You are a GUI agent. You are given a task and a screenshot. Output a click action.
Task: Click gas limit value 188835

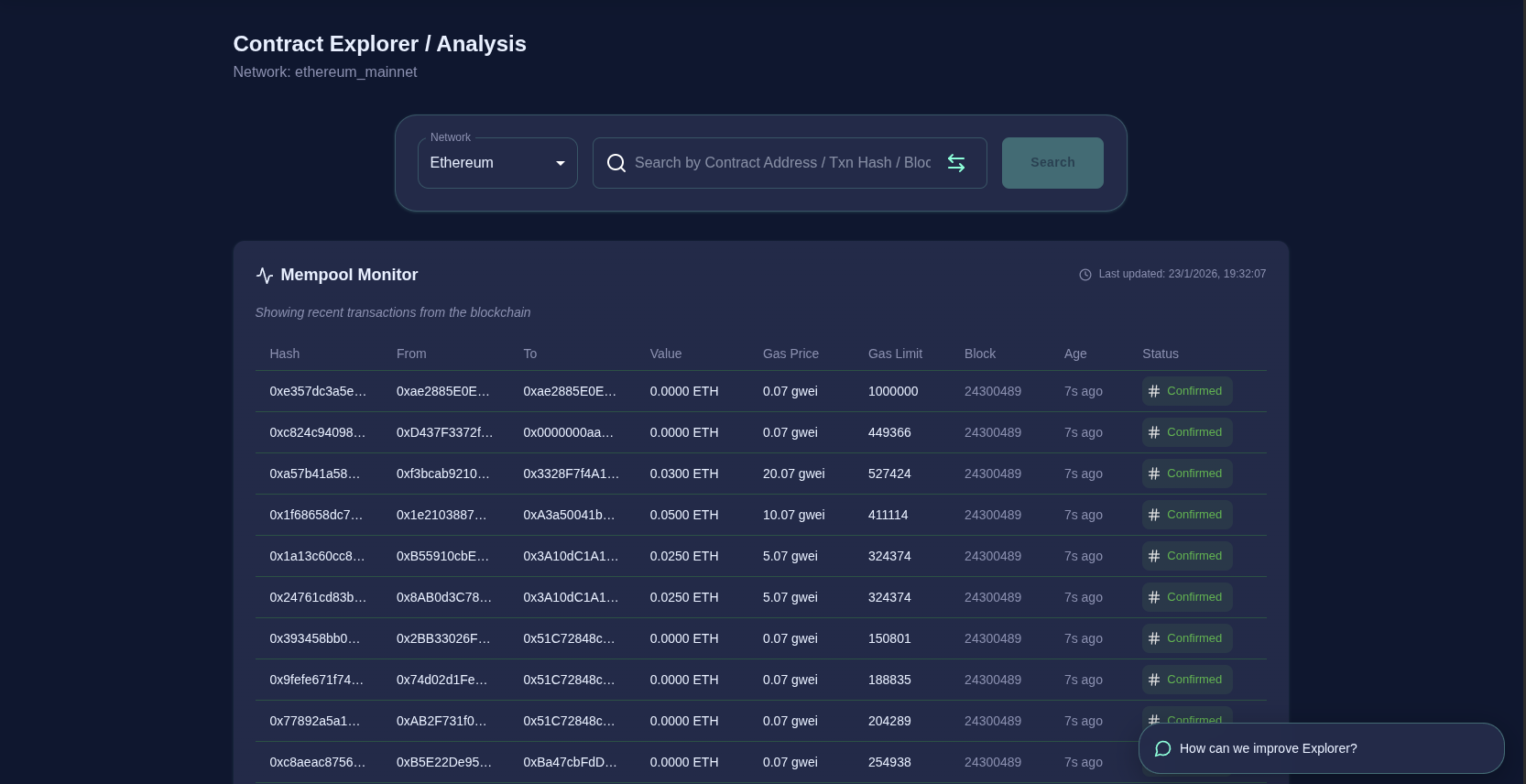889,680
